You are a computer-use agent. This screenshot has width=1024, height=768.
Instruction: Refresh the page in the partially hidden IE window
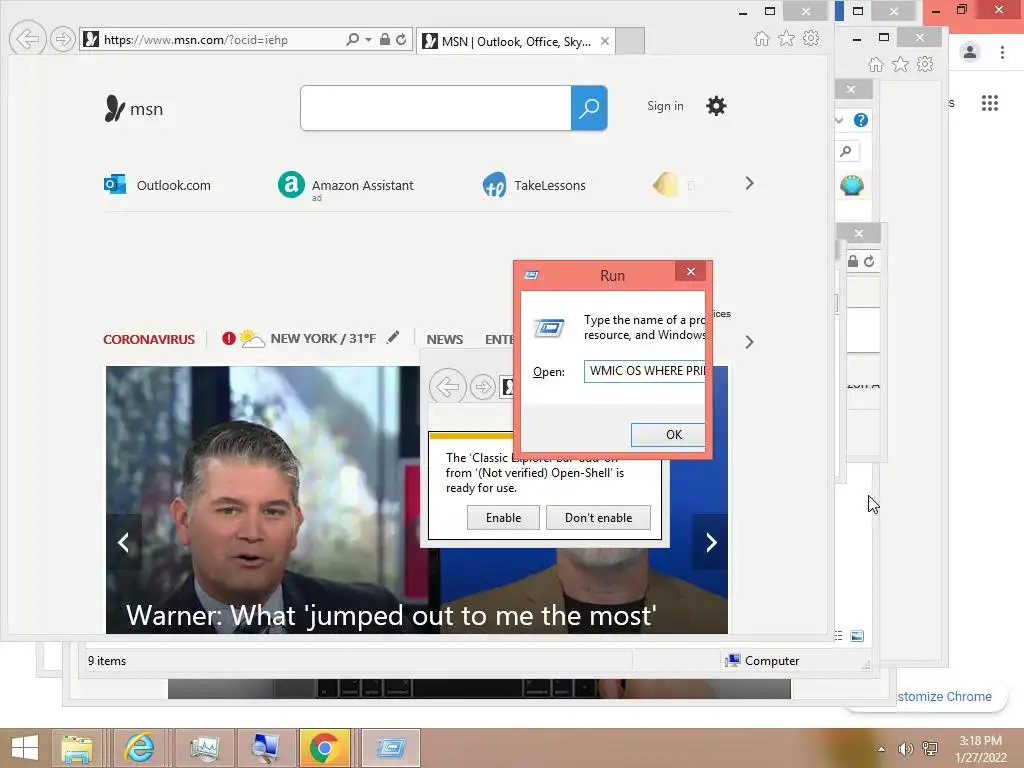pos(869,261)
